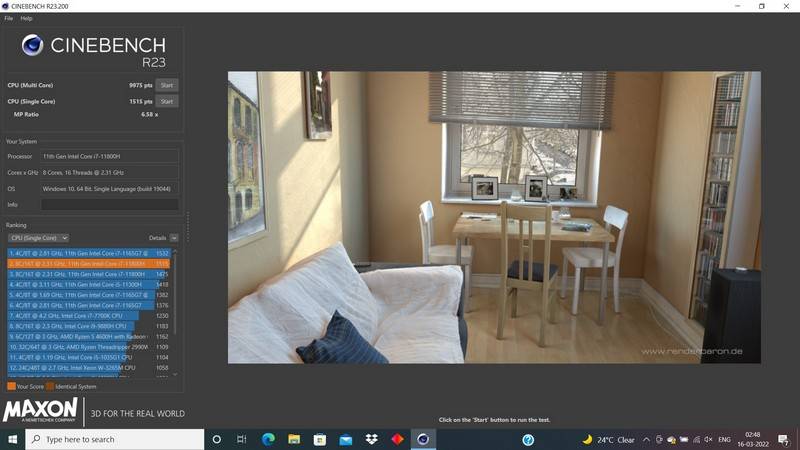Open Dropbox from the taskbar

point(372,439)
